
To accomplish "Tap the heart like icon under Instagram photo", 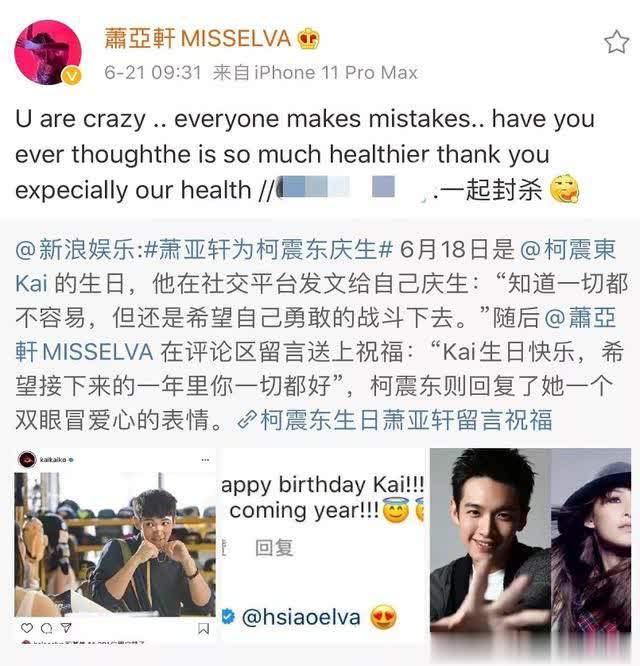I will point(27,628).
